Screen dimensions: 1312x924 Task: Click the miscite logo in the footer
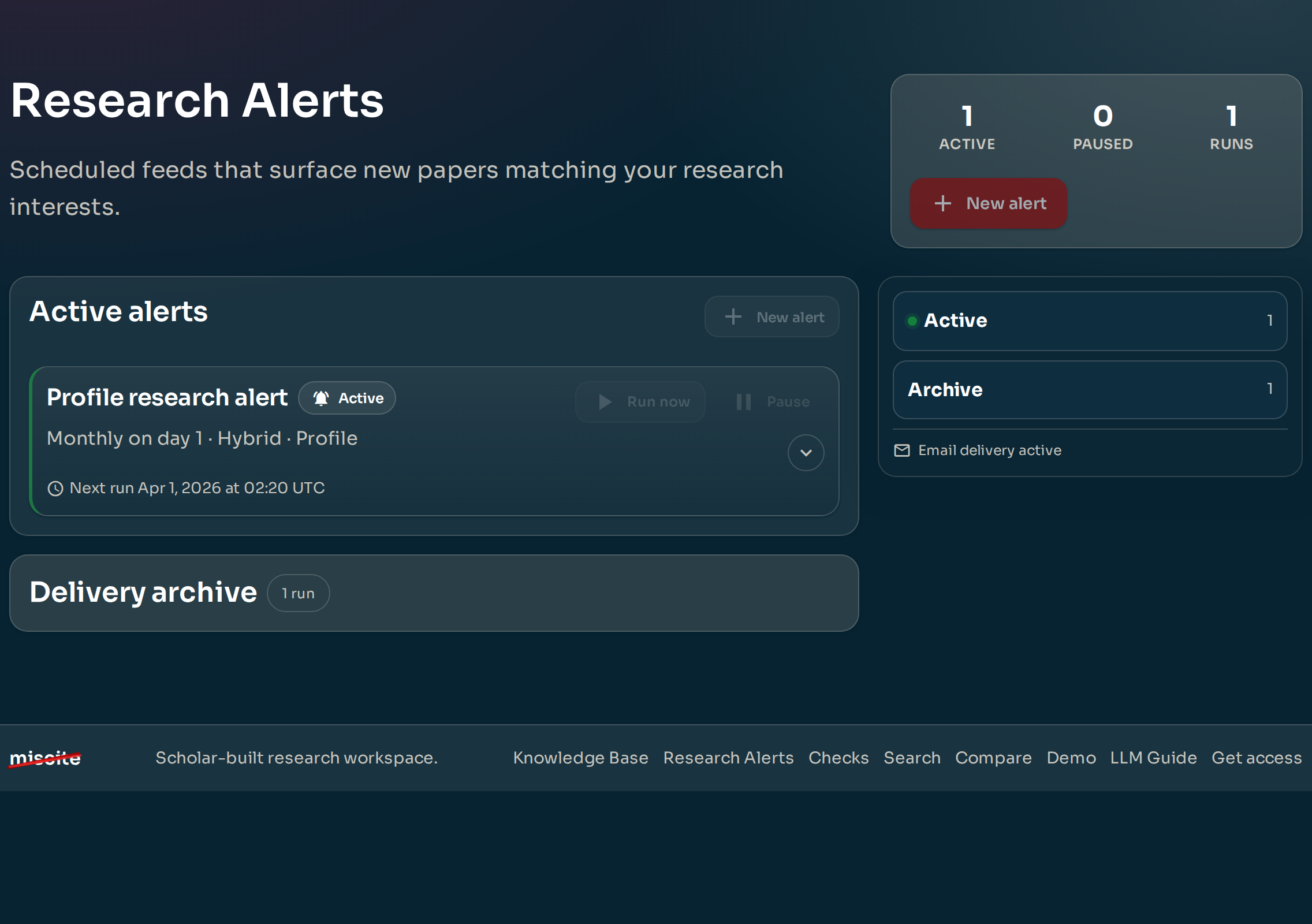tap(45, 758)
